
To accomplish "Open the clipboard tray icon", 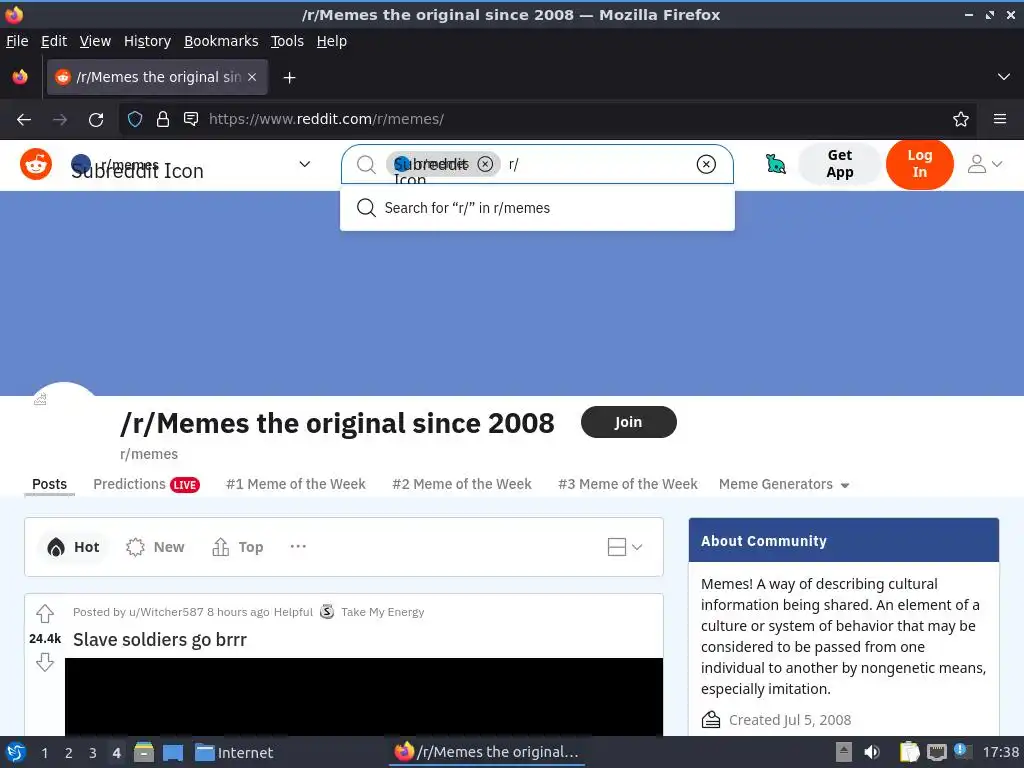I will (909, 752).
